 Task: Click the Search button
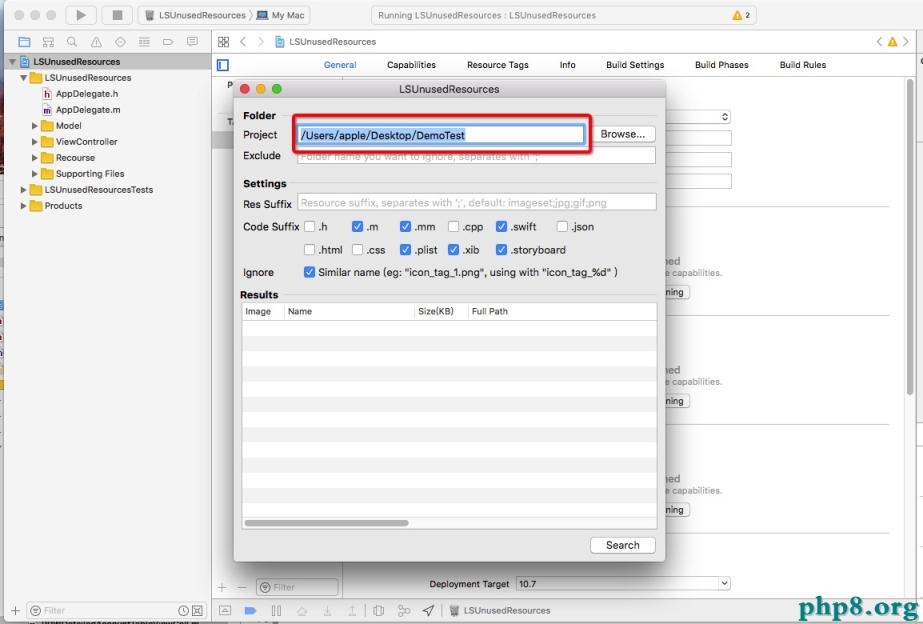(622, 545)
